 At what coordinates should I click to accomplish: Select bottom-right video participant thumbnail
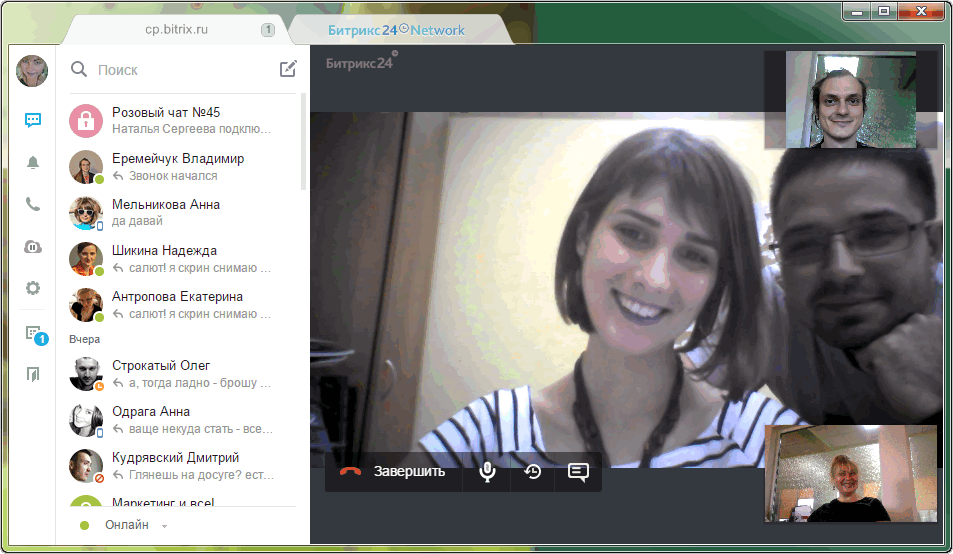coord(851,474)
